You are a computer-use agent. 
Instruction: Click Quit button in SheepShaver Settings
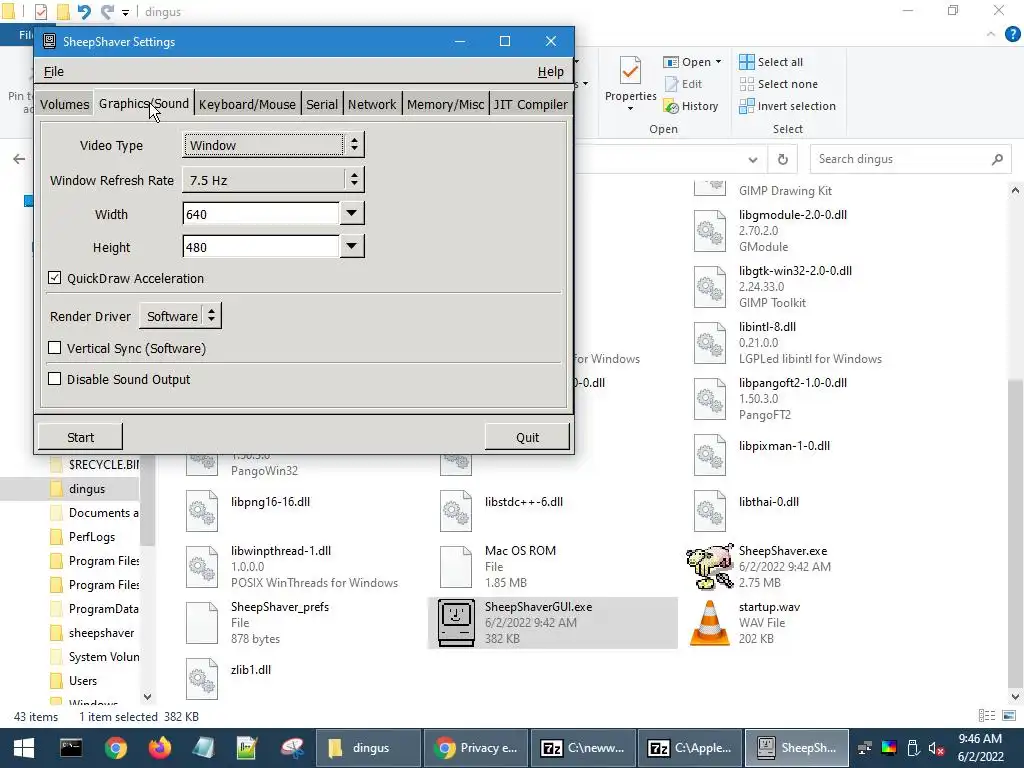527,437
